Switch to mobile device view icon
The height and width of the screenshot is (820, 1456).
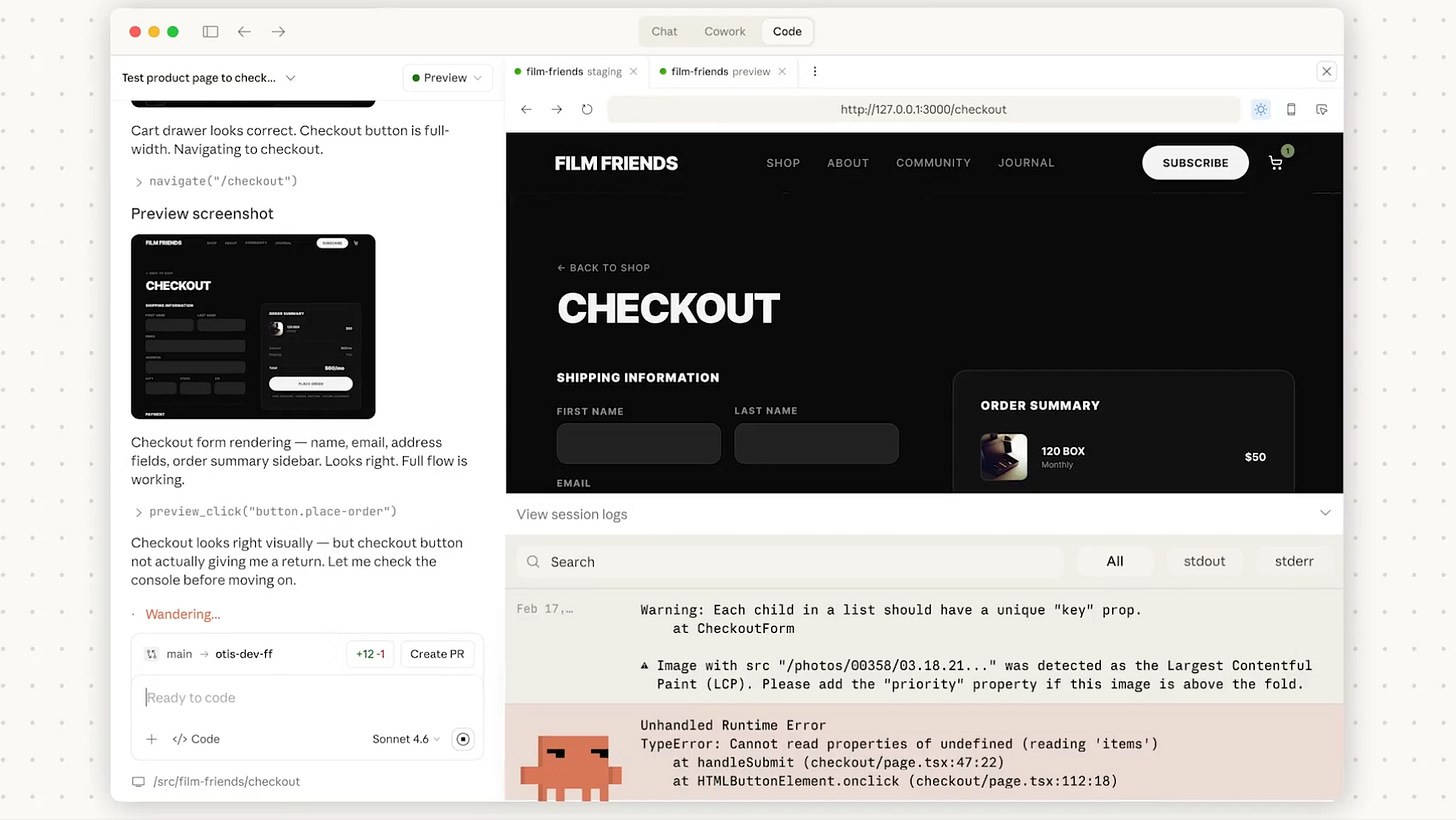[x=1291, y=109]
